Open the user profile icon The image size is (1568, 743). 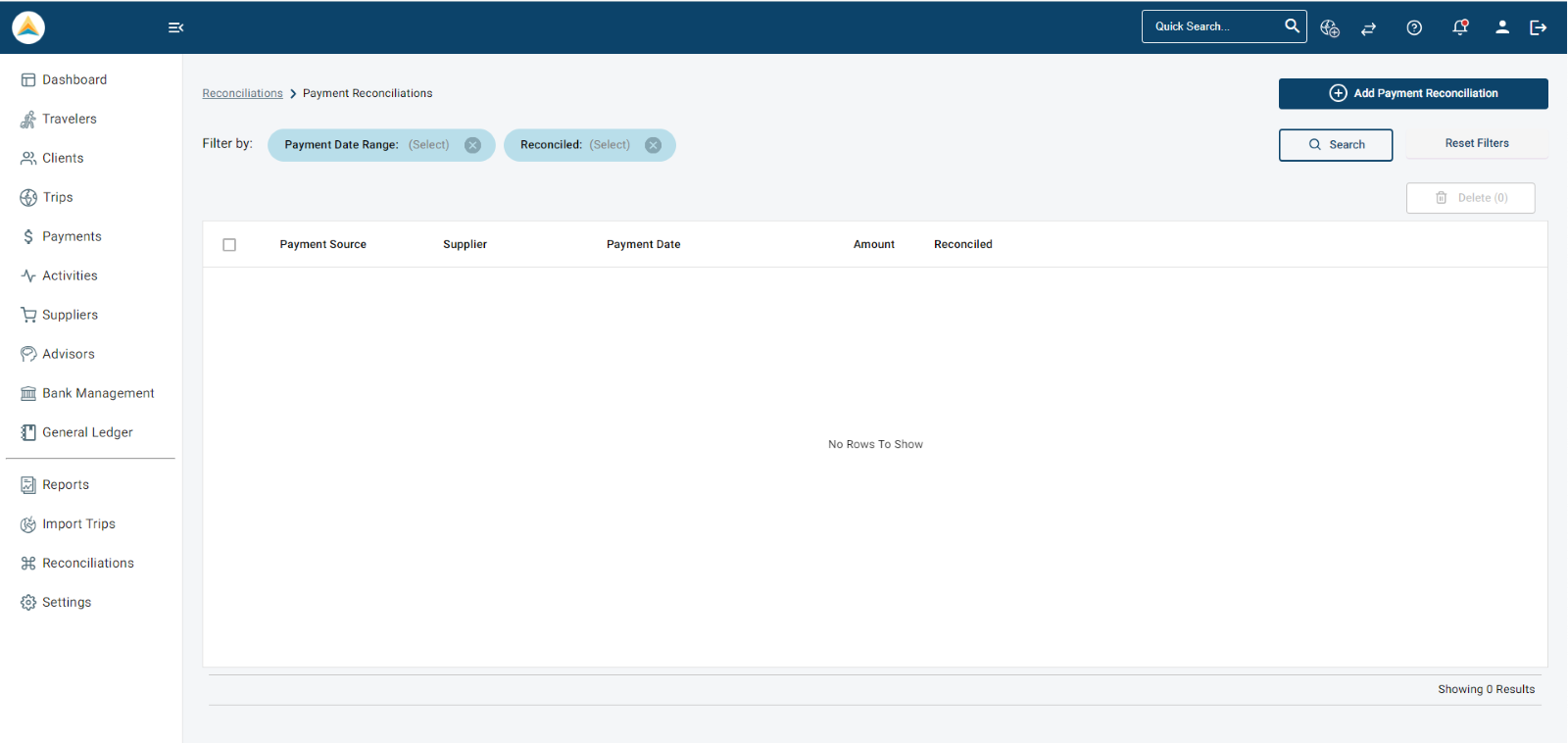point(1502,27)
